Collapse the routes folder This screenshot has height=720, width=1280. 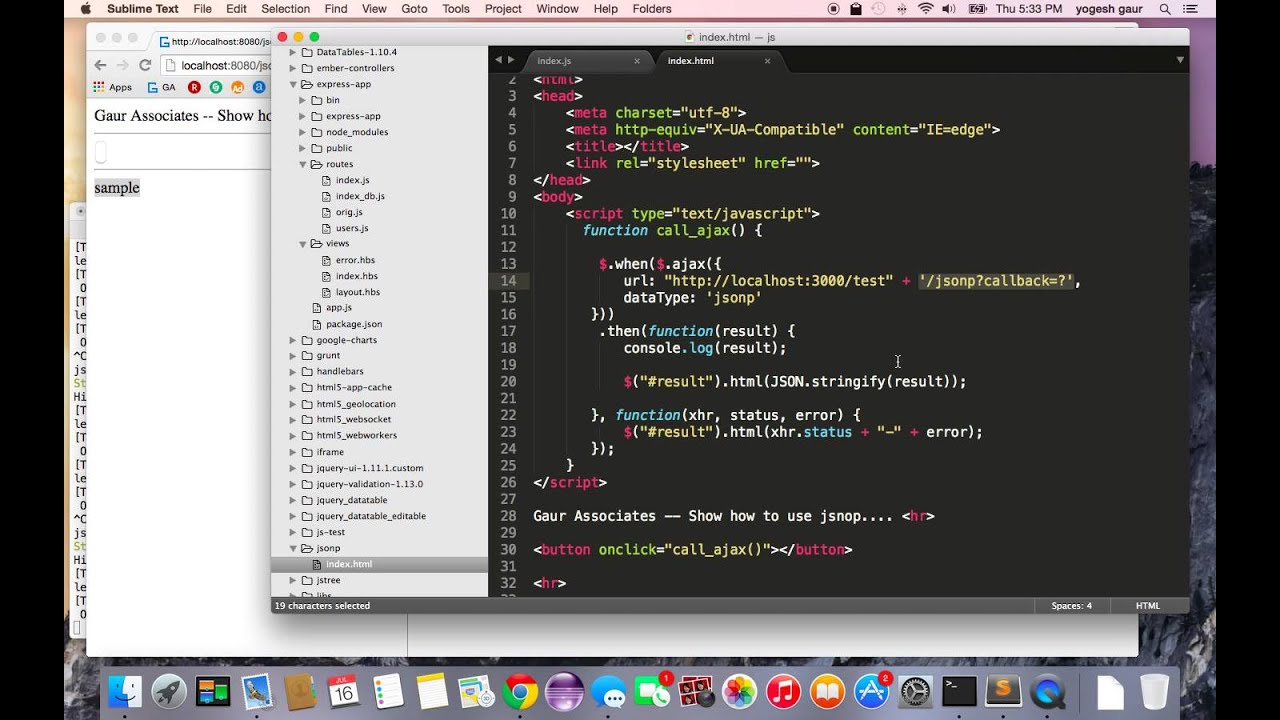coord(303,164)
